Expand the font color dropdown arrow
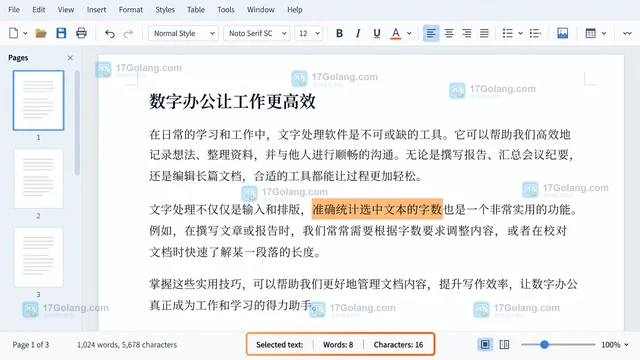640x360 pixels. pyautogui.click(x=409, y=33)
